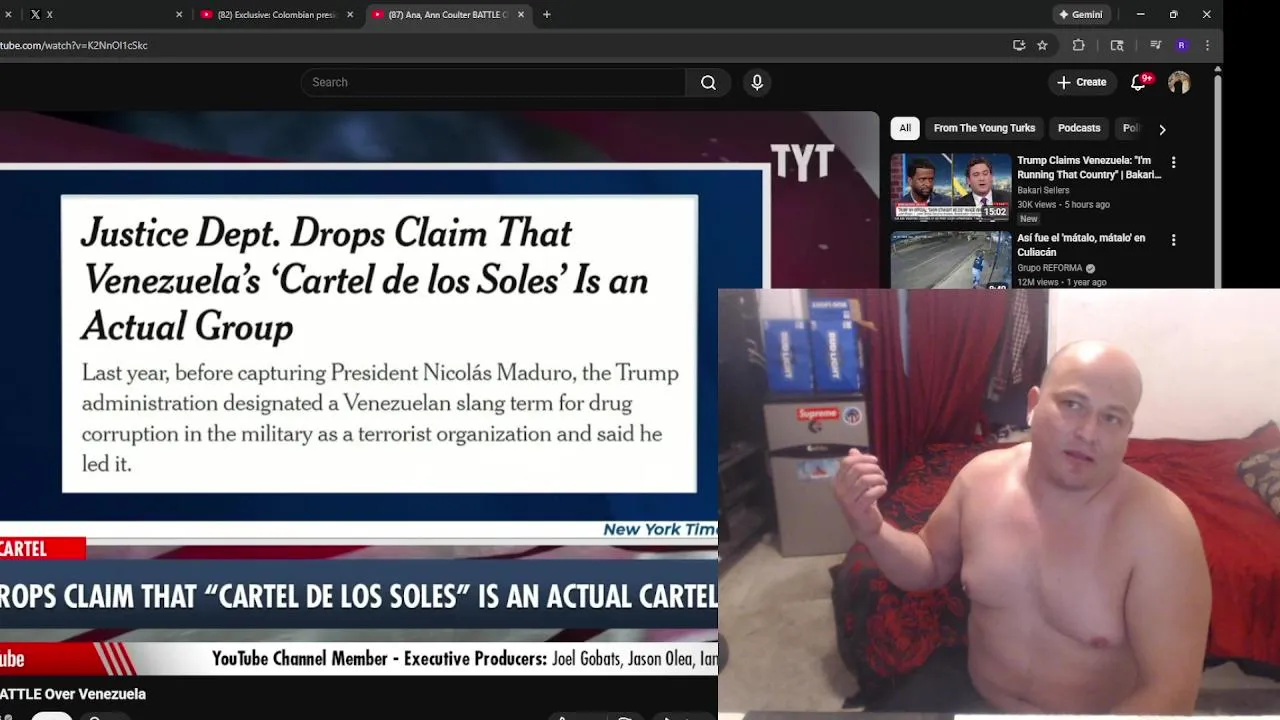This screenshot has width=1280, height=720.
Task: Switch to the Exclusive: Colombian president tab
Action: [276, 14]
